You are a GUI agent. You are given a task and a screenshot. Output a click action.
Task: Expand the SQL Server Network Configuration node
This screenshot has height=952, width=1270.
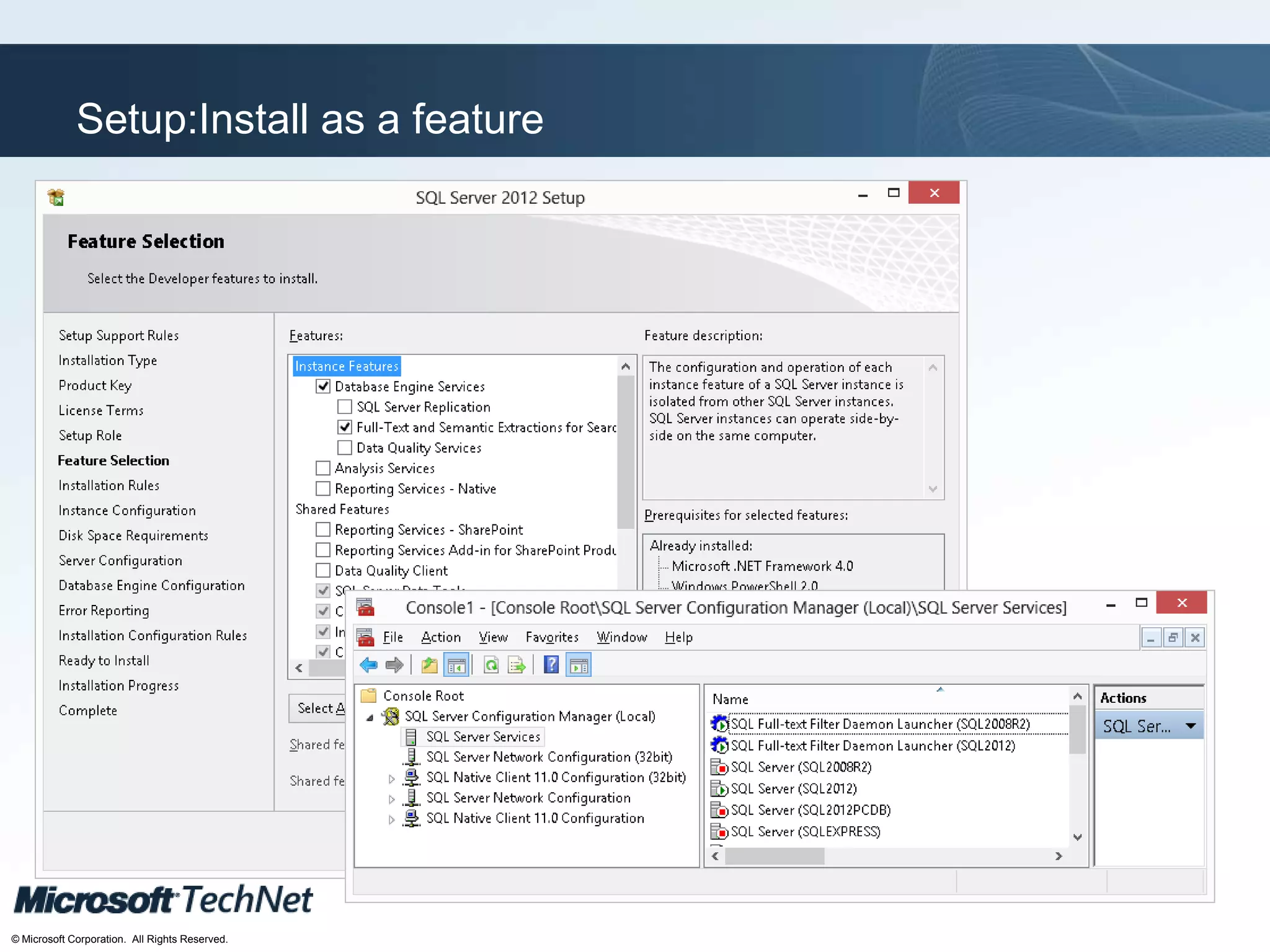tap(391, 799)
